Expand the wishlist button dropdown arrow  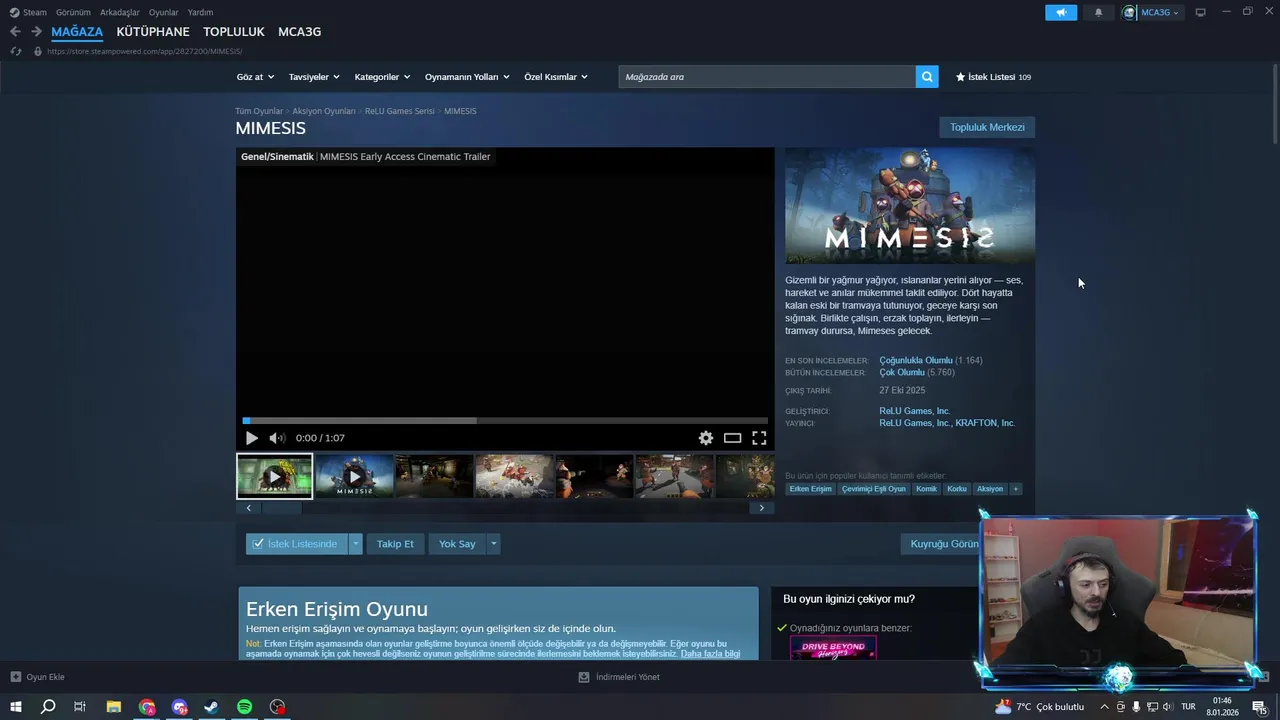[355, 544]
